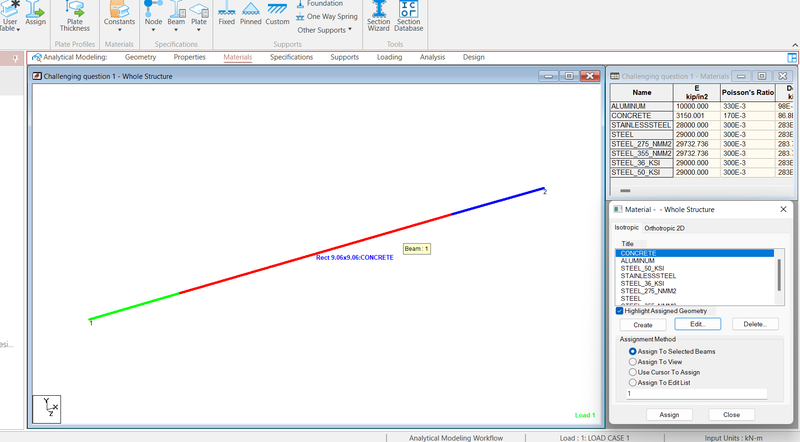Open the User Table dropdown arrow
This screenshot has height=442, width=800.
[x=18, y=30]
